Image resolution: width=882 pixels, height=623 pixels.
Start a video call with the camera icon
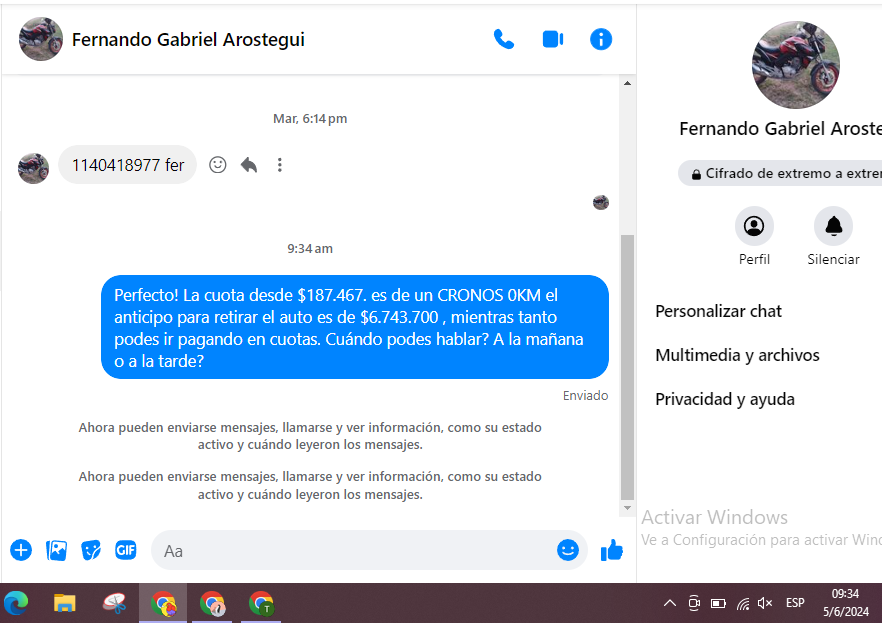click(x=553, y=39)
